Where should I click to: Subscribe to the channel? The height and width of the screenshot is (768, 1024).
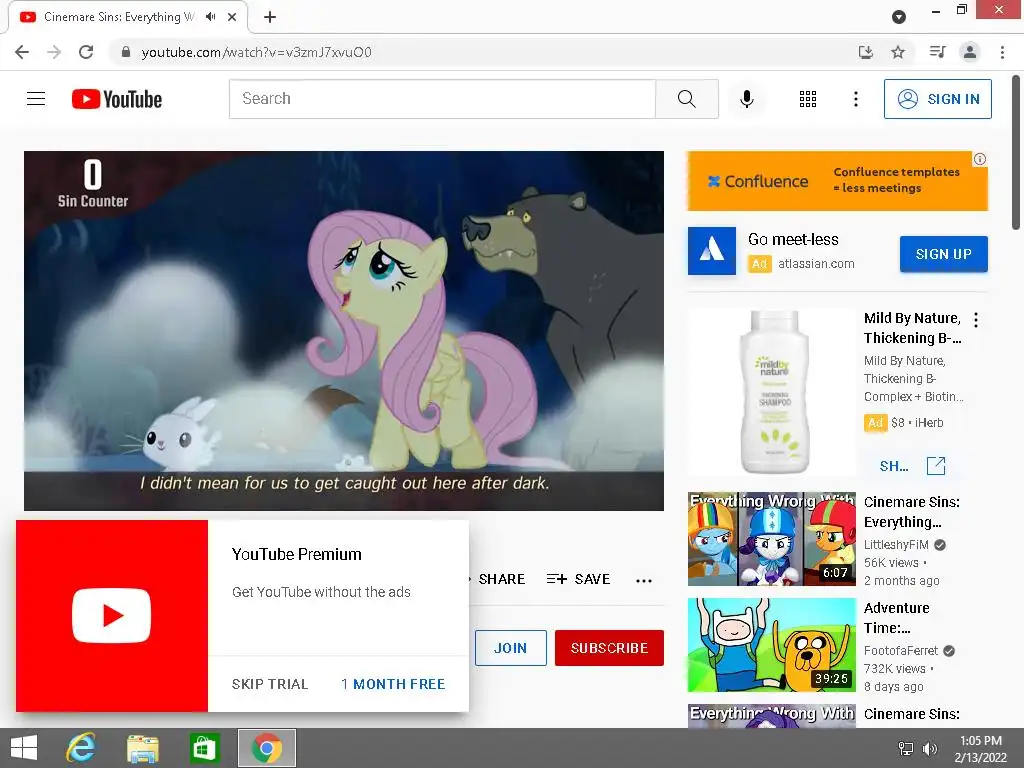[609, 648]
